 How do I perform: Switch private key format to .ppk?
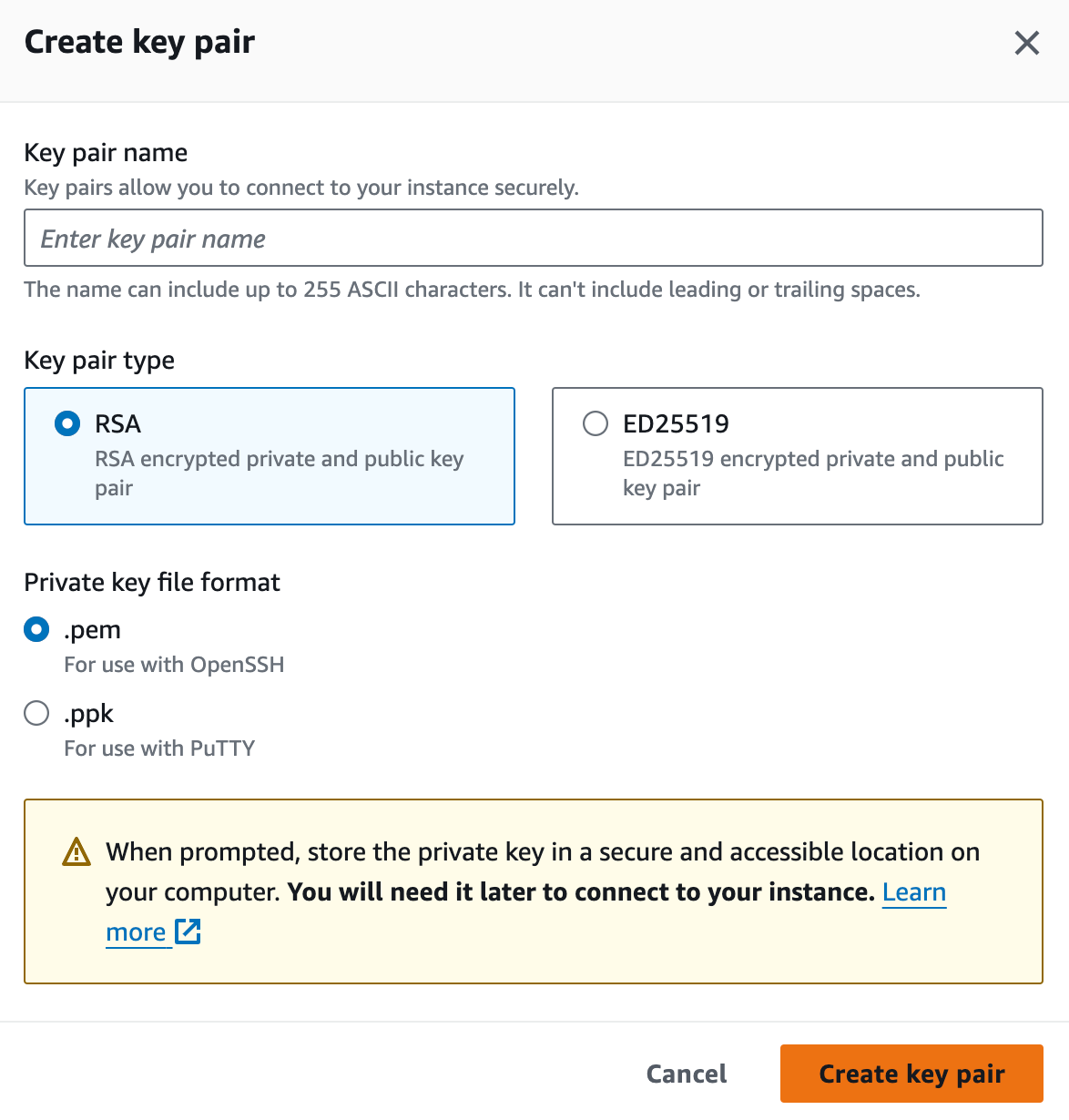coord(36,713)
